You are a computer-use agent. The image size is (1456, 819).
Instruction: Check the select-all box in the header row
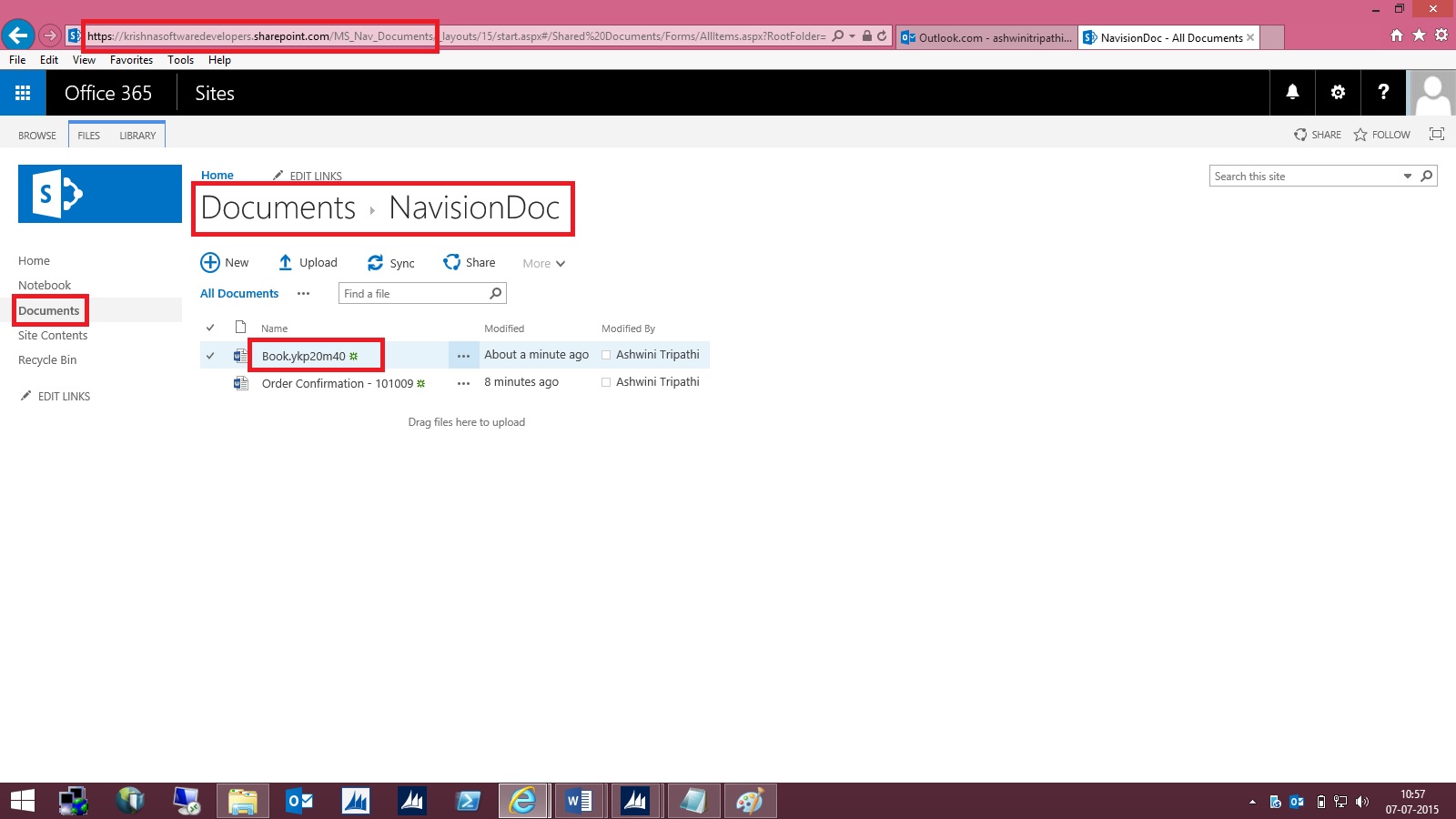[211, 327]
